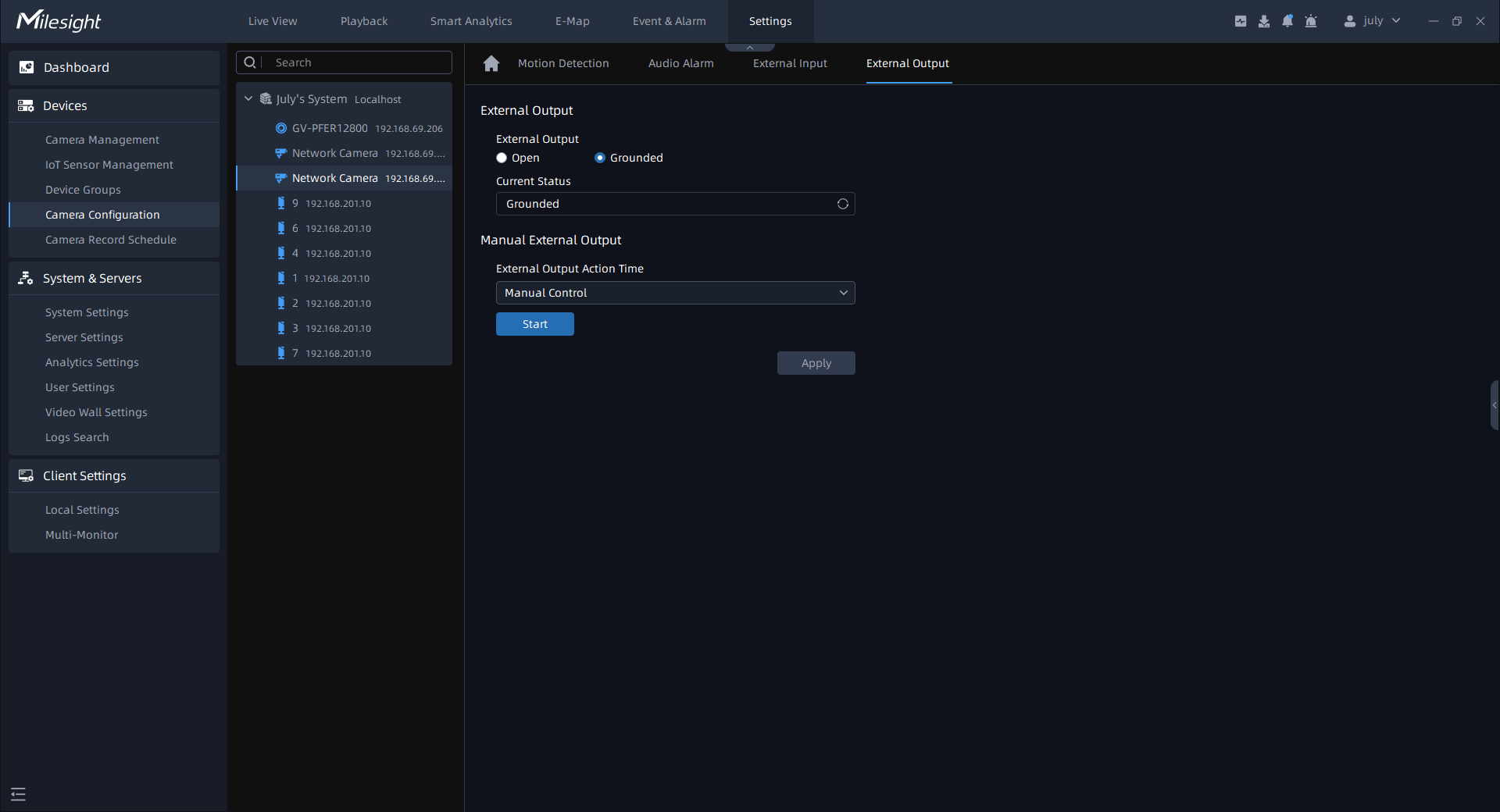Open the notifications bell
Image resolution: width=1500 pixels, height=812 pixels.
tap(1287, 21)
